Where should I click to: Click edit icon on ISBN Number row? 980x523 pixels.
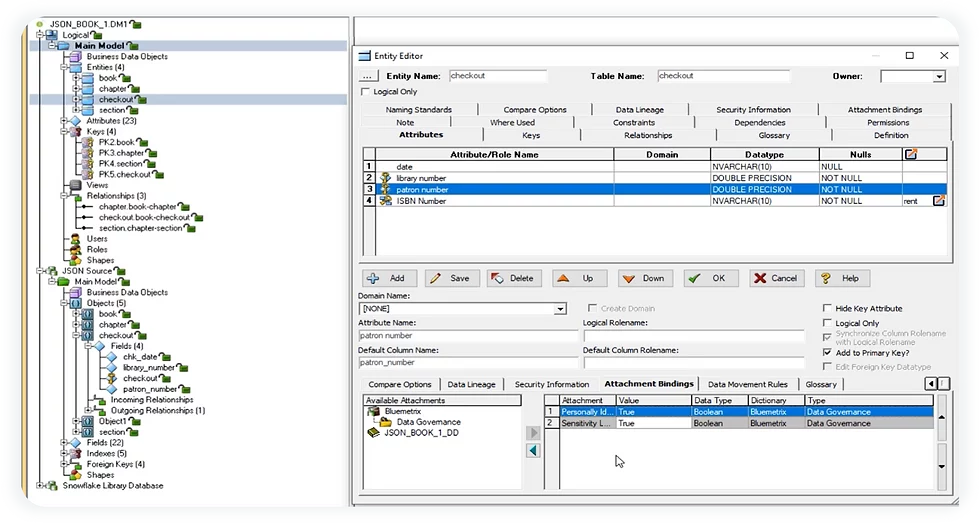[939, 201]
